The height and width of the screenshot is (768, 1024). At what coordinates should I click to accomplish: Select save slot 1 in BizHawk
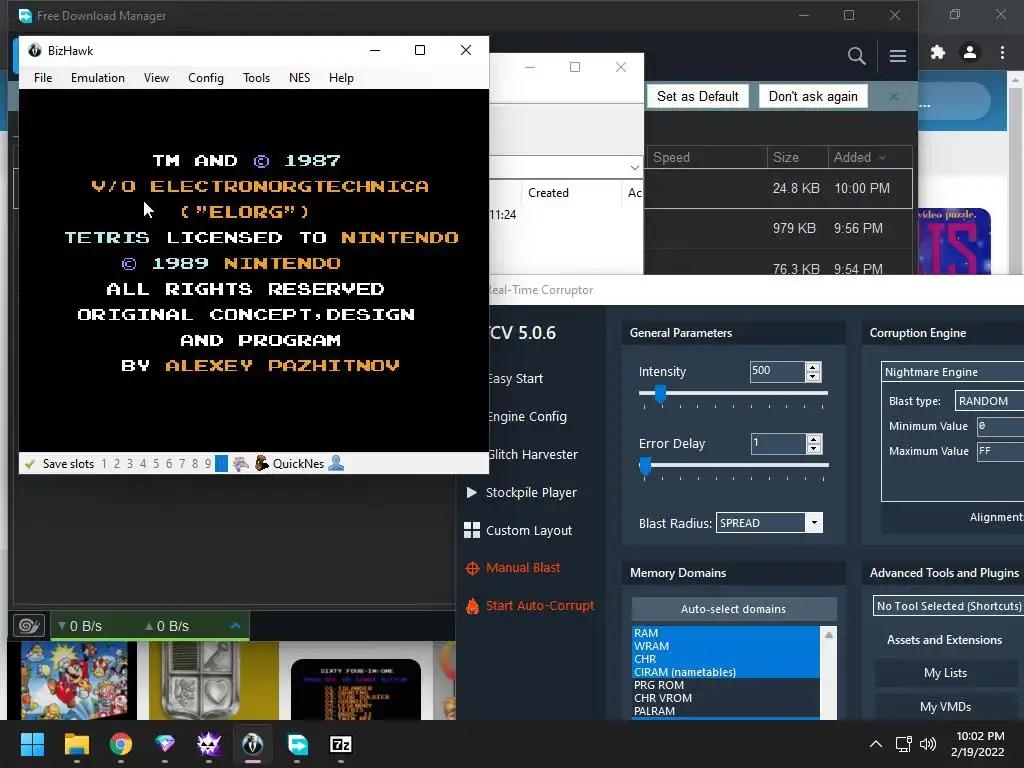[x=103, y=464]
